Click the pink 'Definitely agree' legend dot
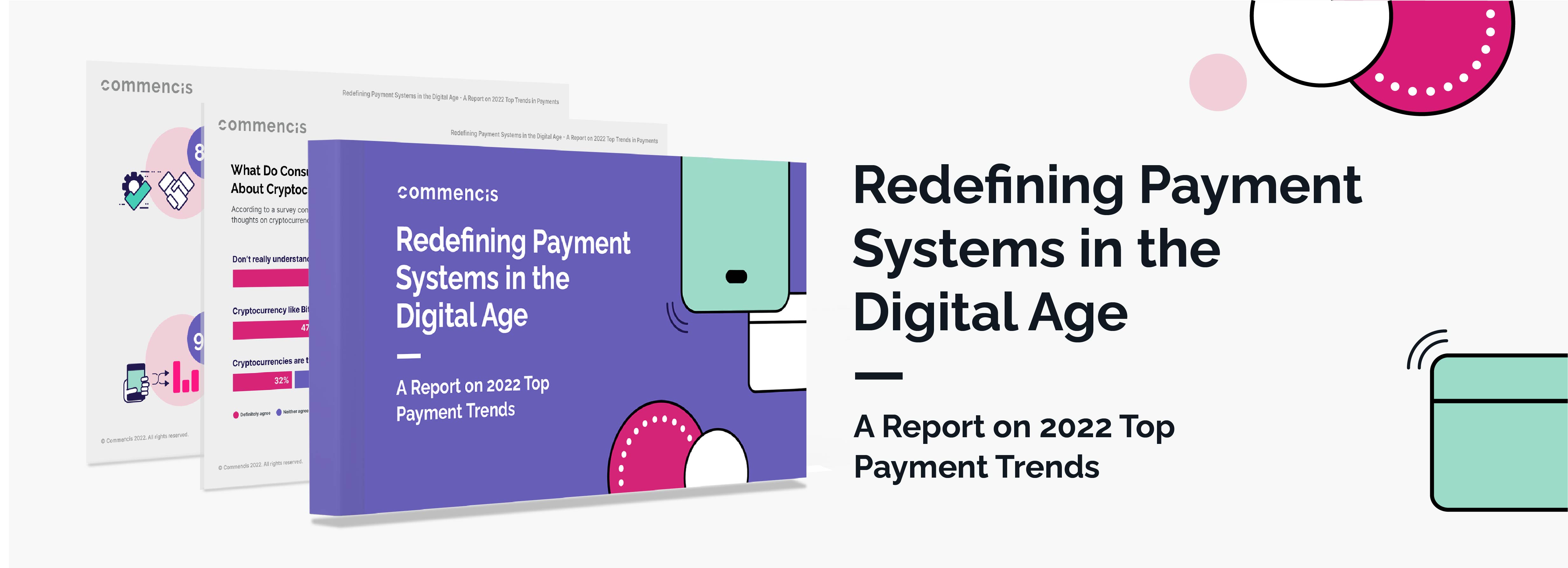Image resolution: width=1568 pixels, height=568 pixels. tap(235, 415)
